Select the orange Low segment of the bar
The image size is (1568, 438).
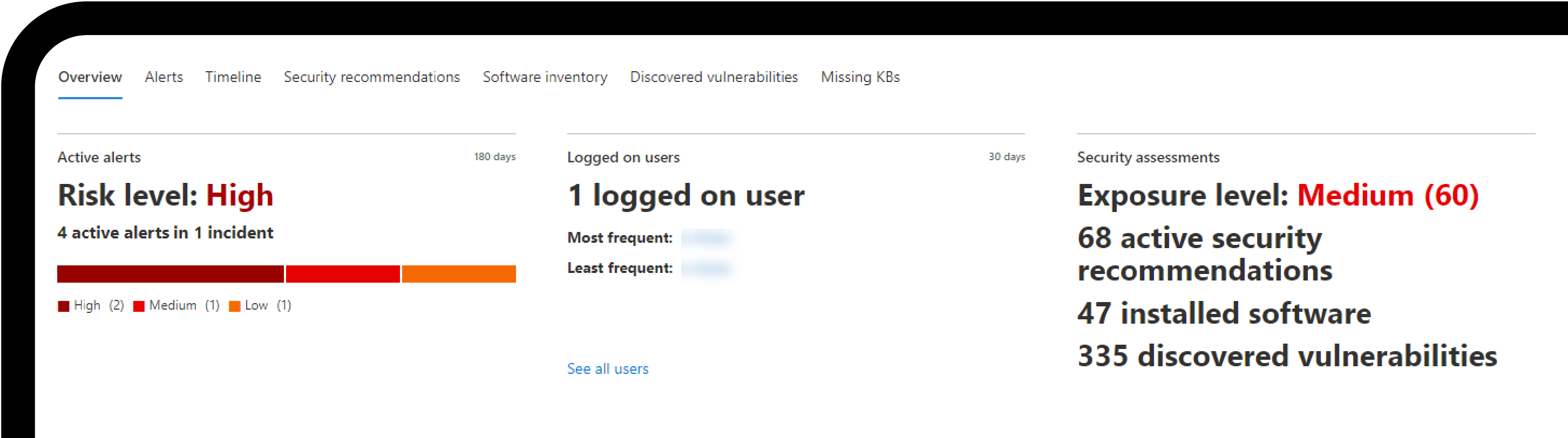[458, 275]
